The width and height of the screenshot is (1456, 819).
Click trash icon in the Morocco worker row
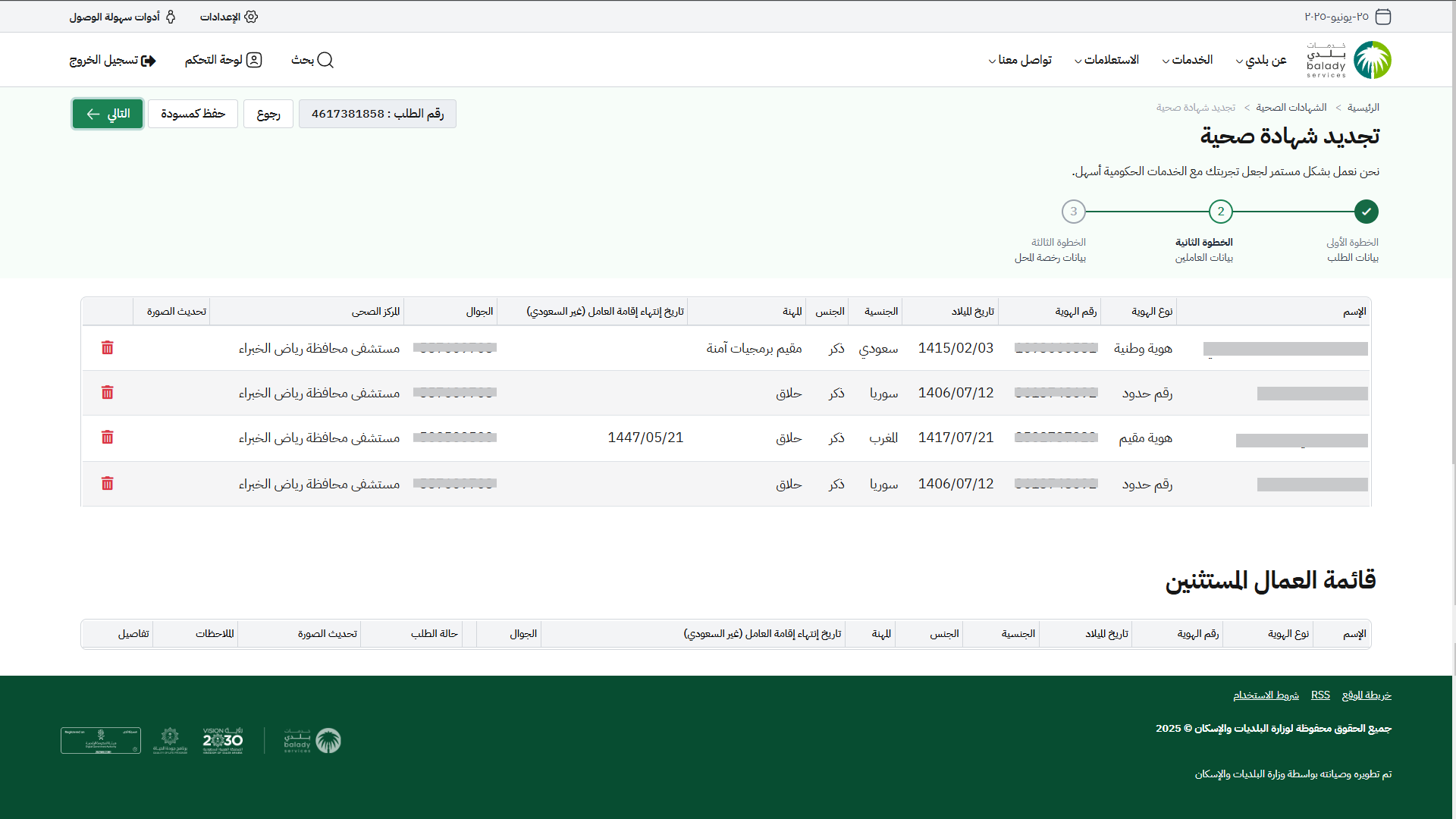point(107,438)
